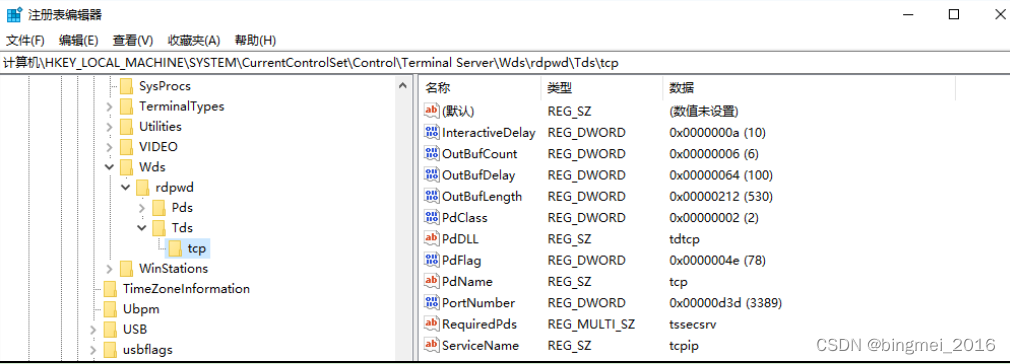The image size is (1010, 364).
Task: Select the TerminalTypes folder icon
Action: click(x=127, y=106)
